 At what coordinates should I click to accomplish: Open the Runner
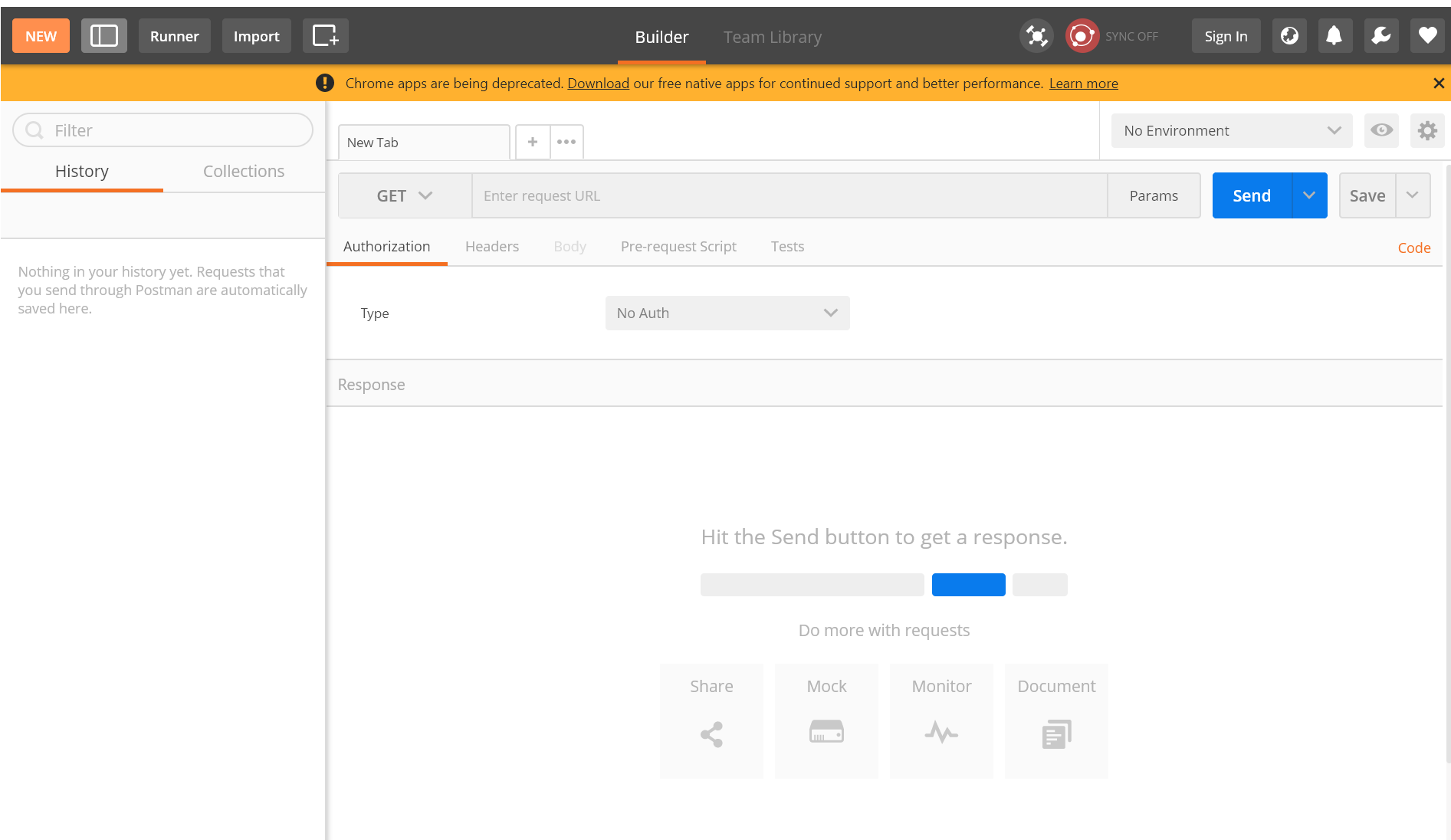[x=174, y=36]
